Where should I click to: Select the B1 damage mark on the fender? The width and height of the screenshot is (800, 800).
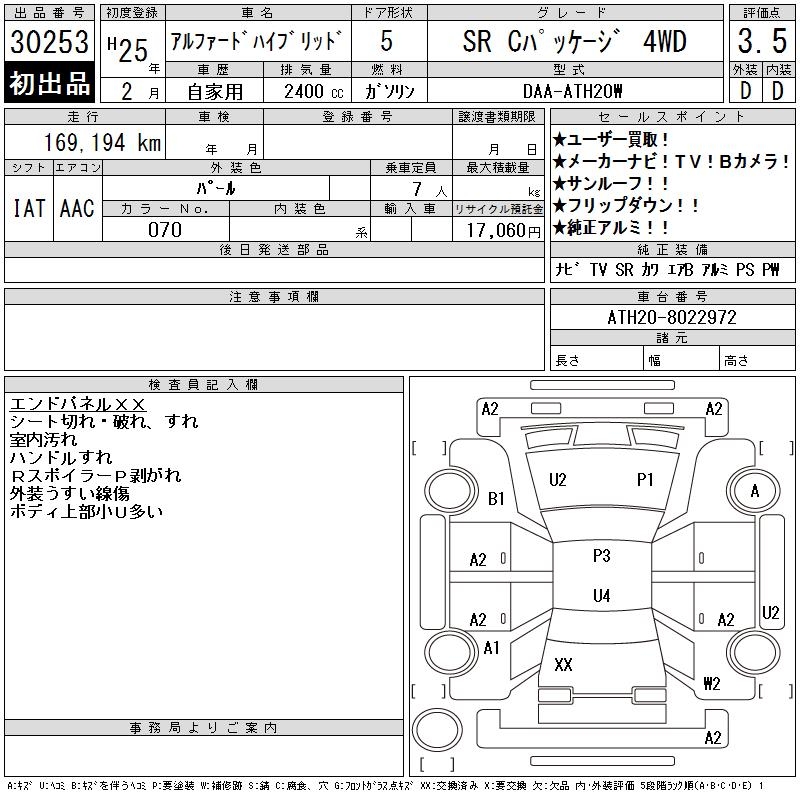(496, 499)
